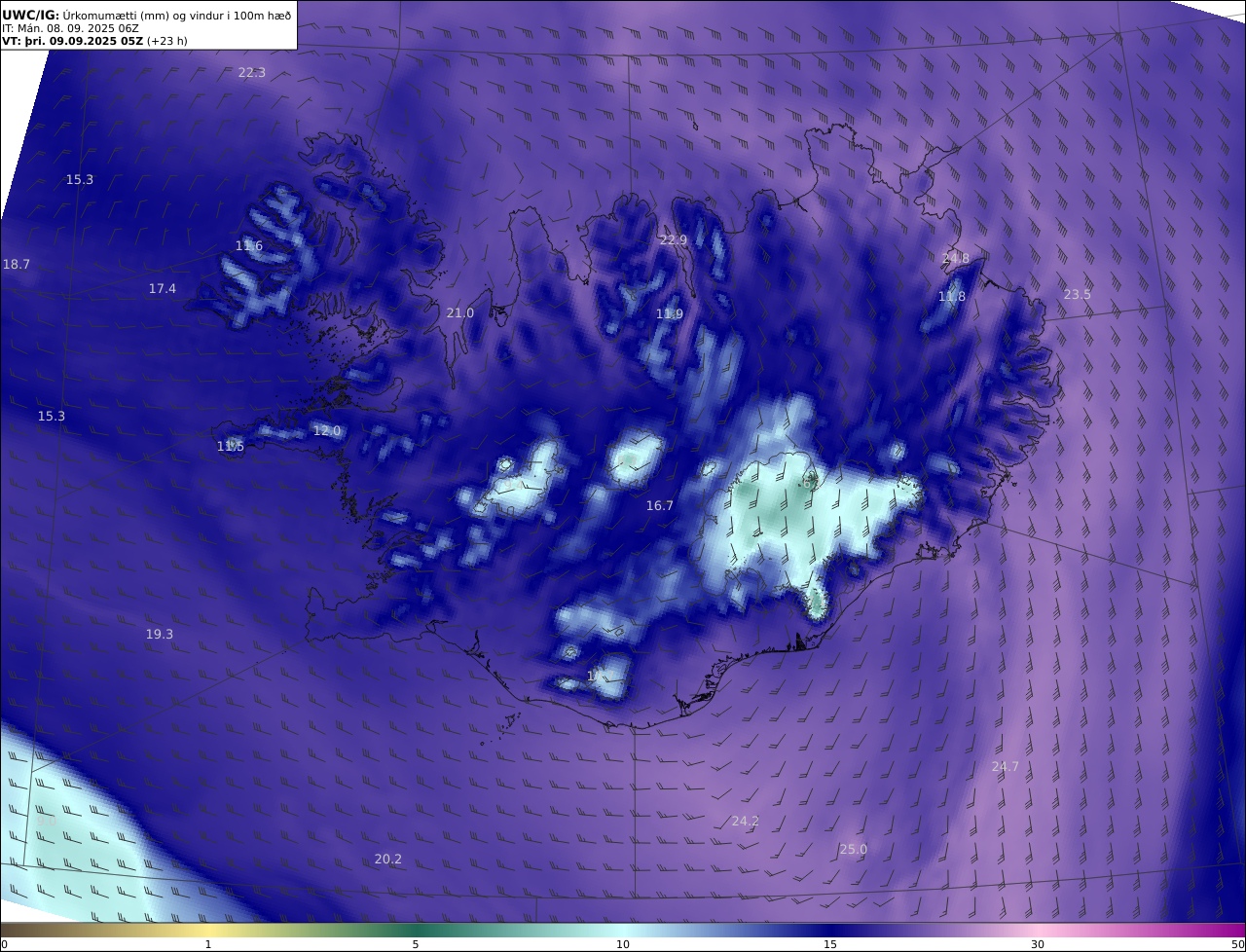This screenshot has height=952, width=1246.
Task: Select the map value 16.7
Action: [660, 505]
